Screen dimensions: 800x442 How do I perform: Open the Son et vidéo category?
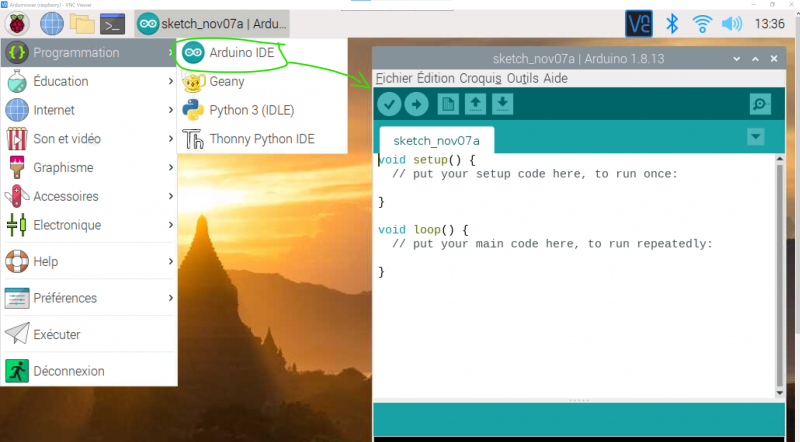[89, 139]
